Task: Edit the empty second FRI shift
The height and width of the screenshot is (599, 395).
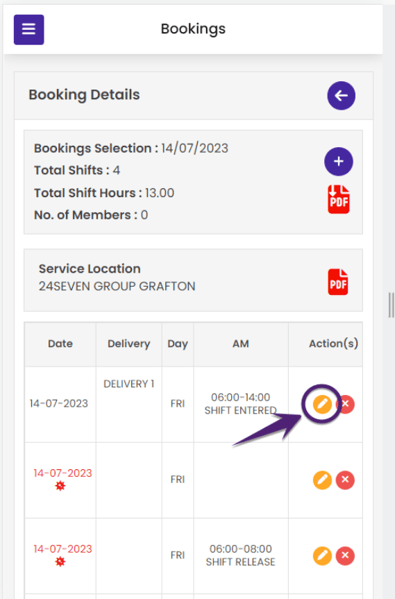Action: tap(322, 480)
